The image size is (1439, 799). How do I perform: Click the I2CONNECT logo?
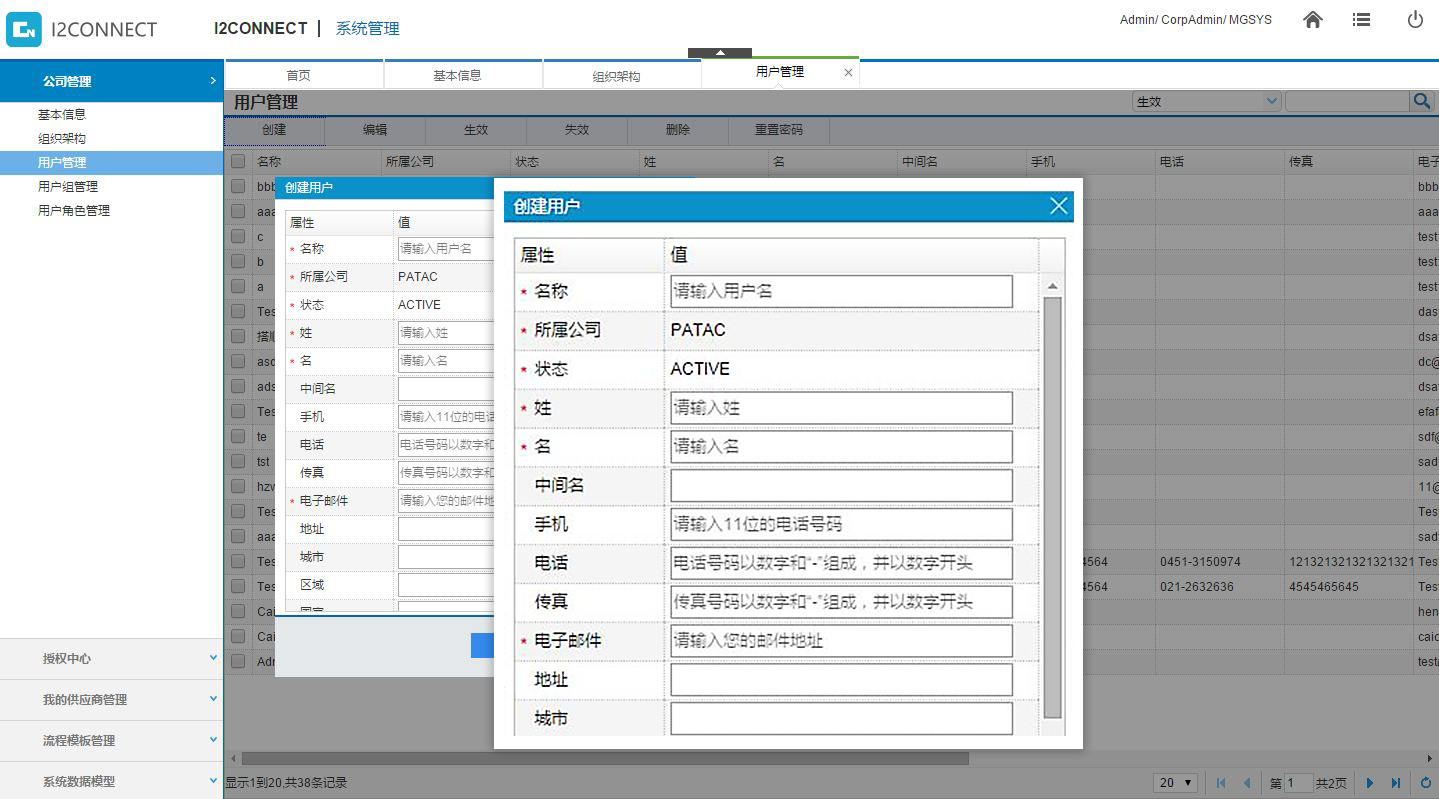(82, 29)
